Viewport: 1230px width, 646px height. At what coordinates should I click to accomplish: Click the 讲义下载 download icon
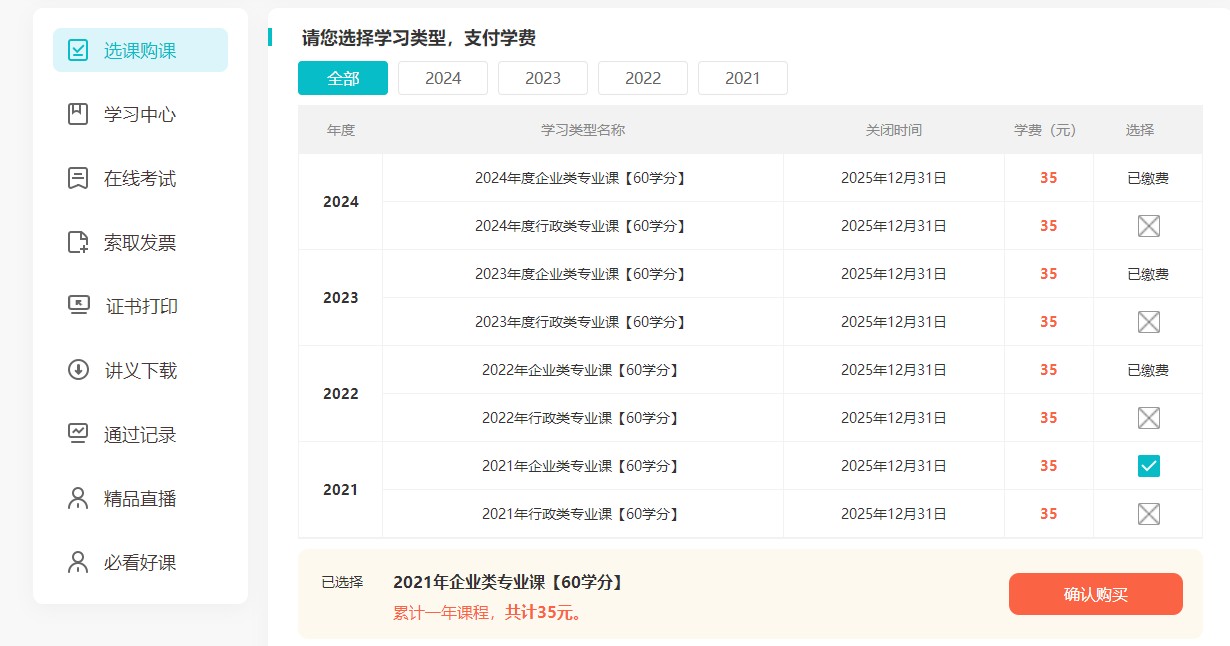(x=78, y=370)
